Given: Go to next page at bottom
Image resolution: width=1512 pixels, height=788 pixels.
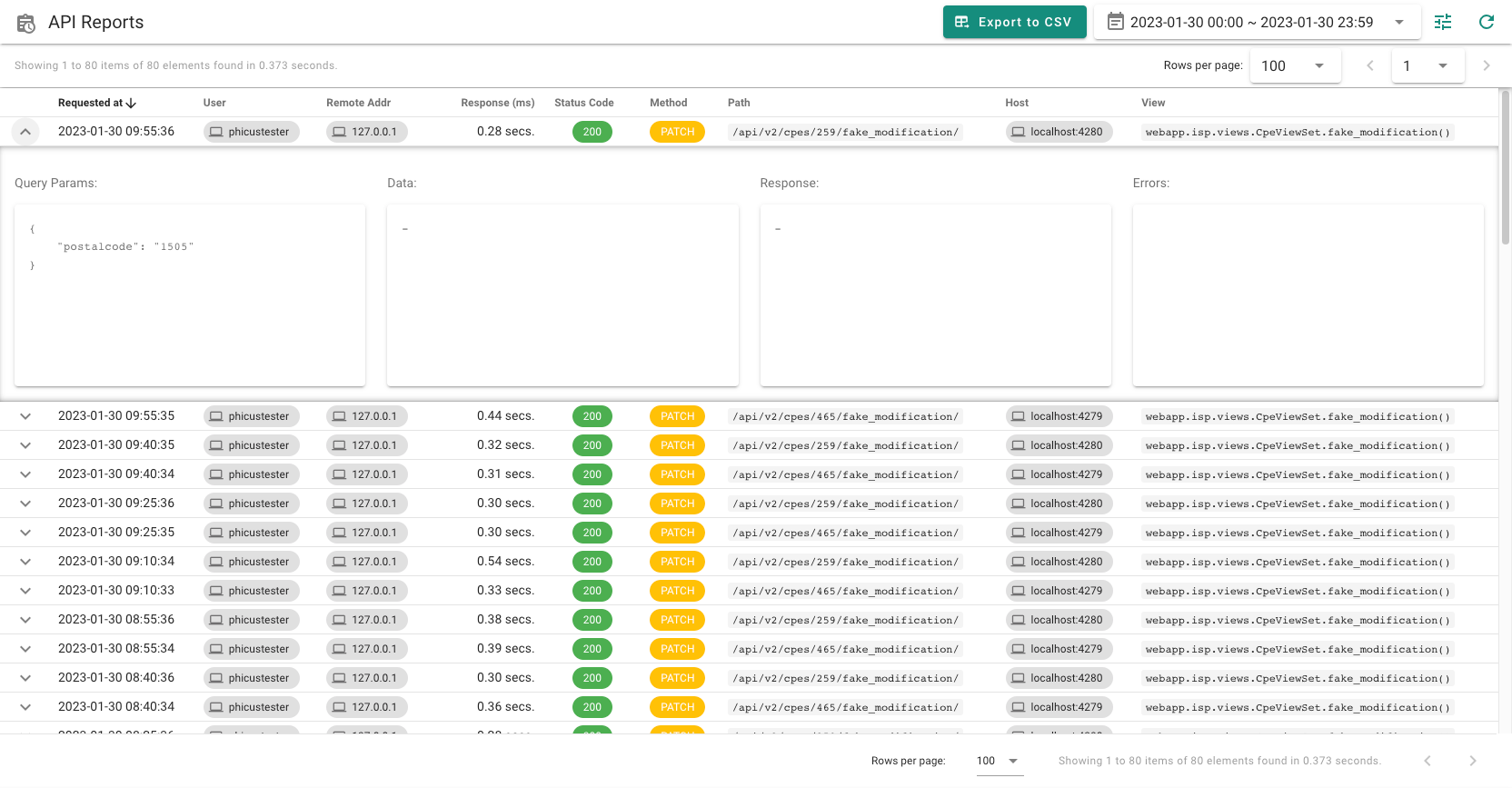Looking at the screenshot, I should tap(1473, 761).
